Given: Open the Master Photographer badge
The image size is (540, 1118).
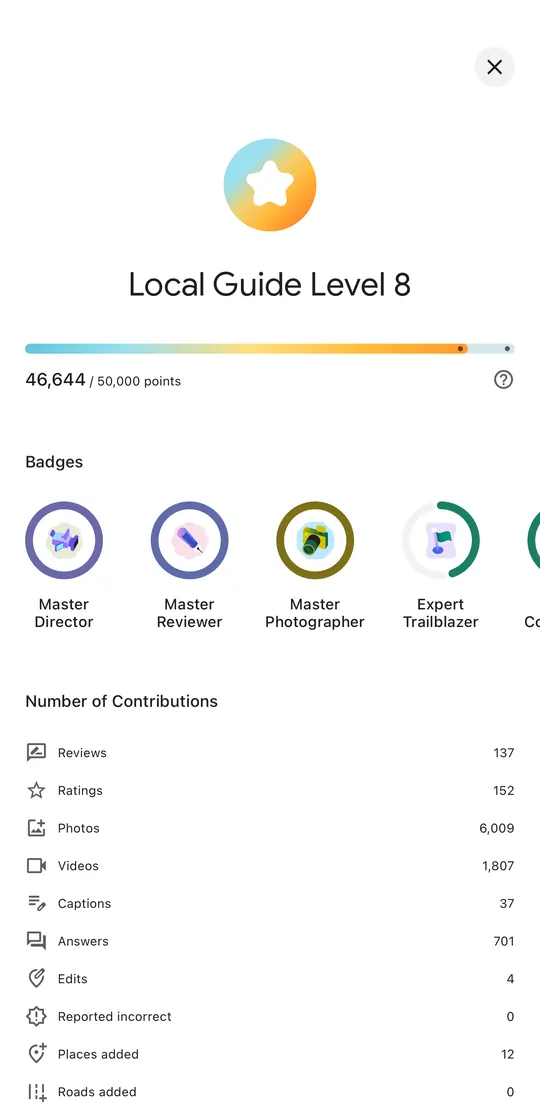Looking at the screenshot, I should coord(315,540).
